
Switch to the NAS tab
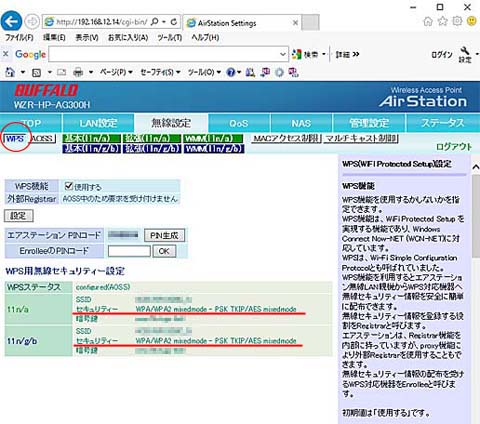pos(301,123)
